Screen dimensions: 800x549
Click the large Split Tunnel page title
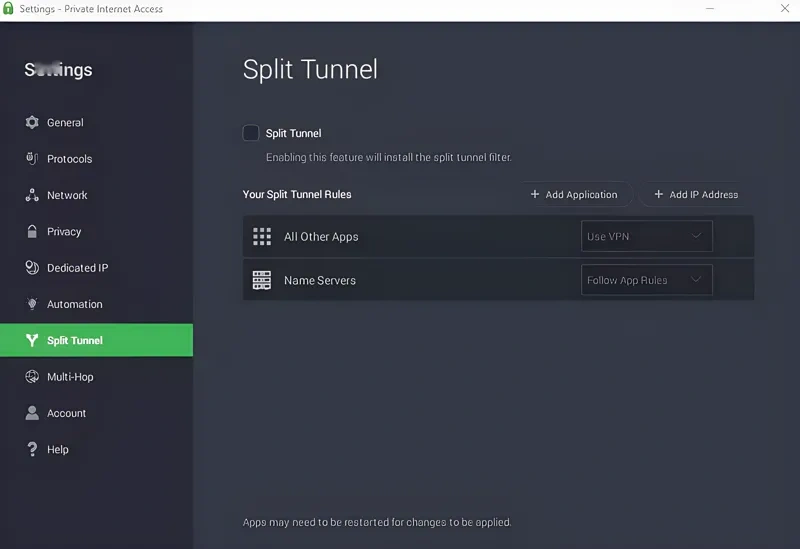coord(310,69)
